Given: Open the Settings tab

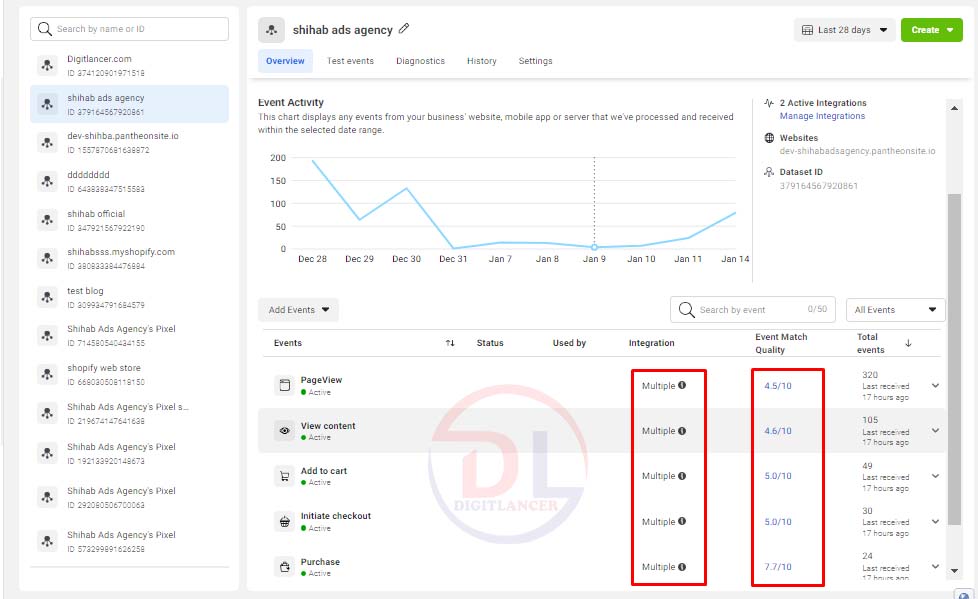Looking at the screenshot, I should pos(535,61).
